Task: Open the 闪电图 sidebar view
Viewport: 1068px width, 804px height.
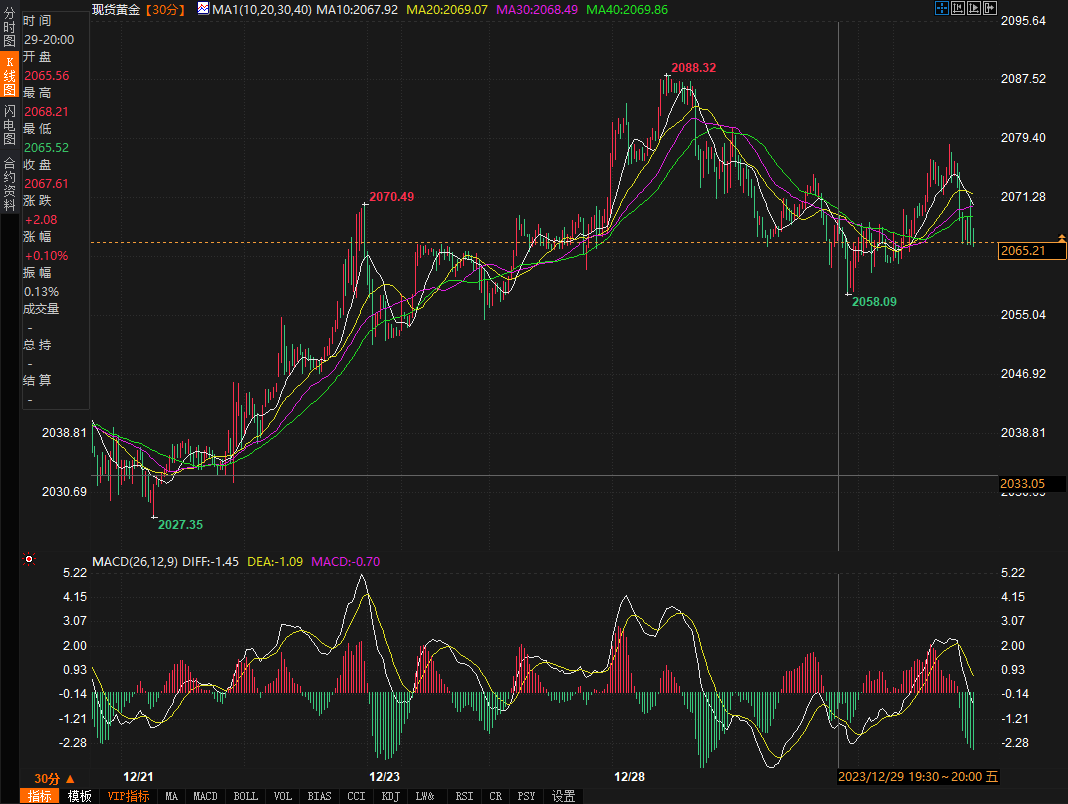Action: click(9, 125)
